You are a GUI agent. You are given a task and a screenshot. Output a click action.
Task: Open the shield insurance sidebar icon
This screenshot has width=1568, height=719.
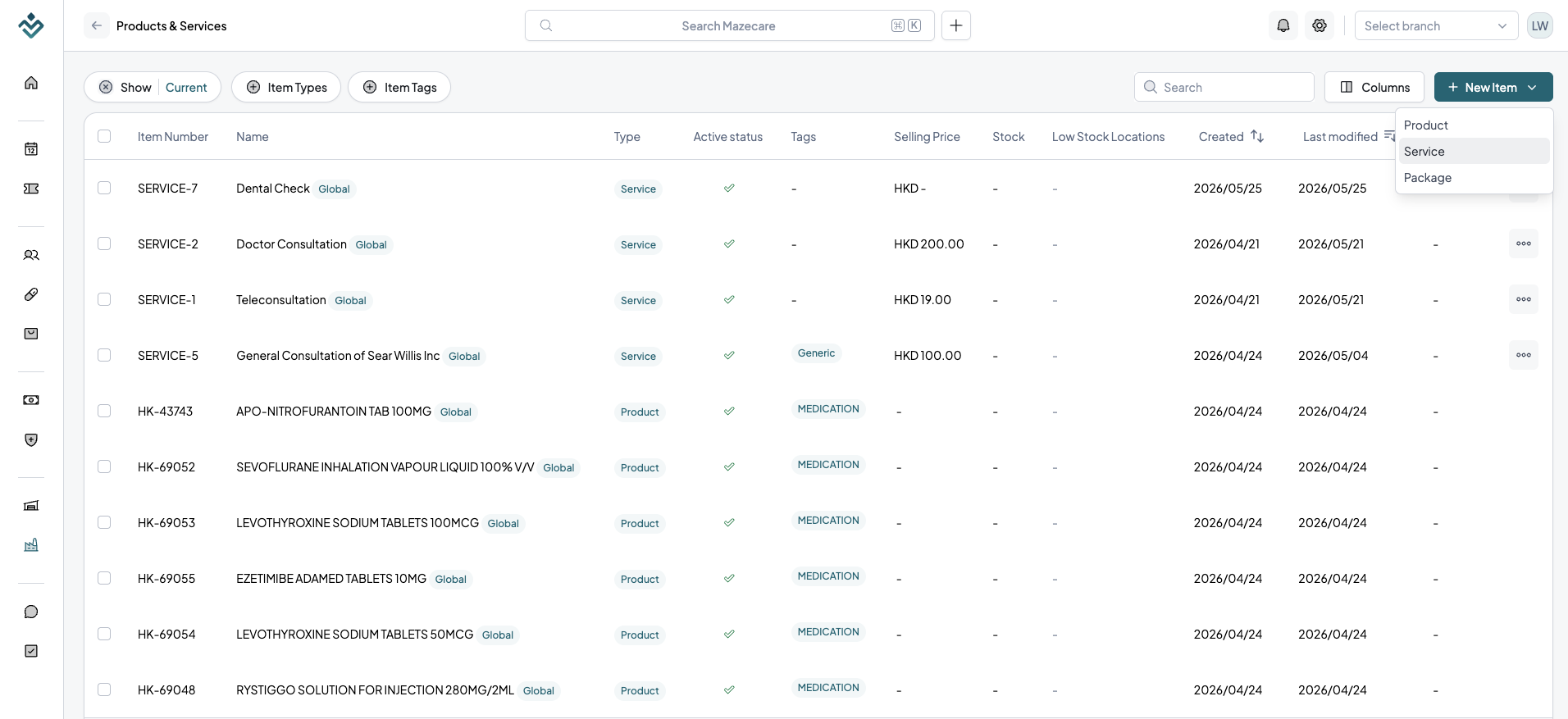(31, 440)
